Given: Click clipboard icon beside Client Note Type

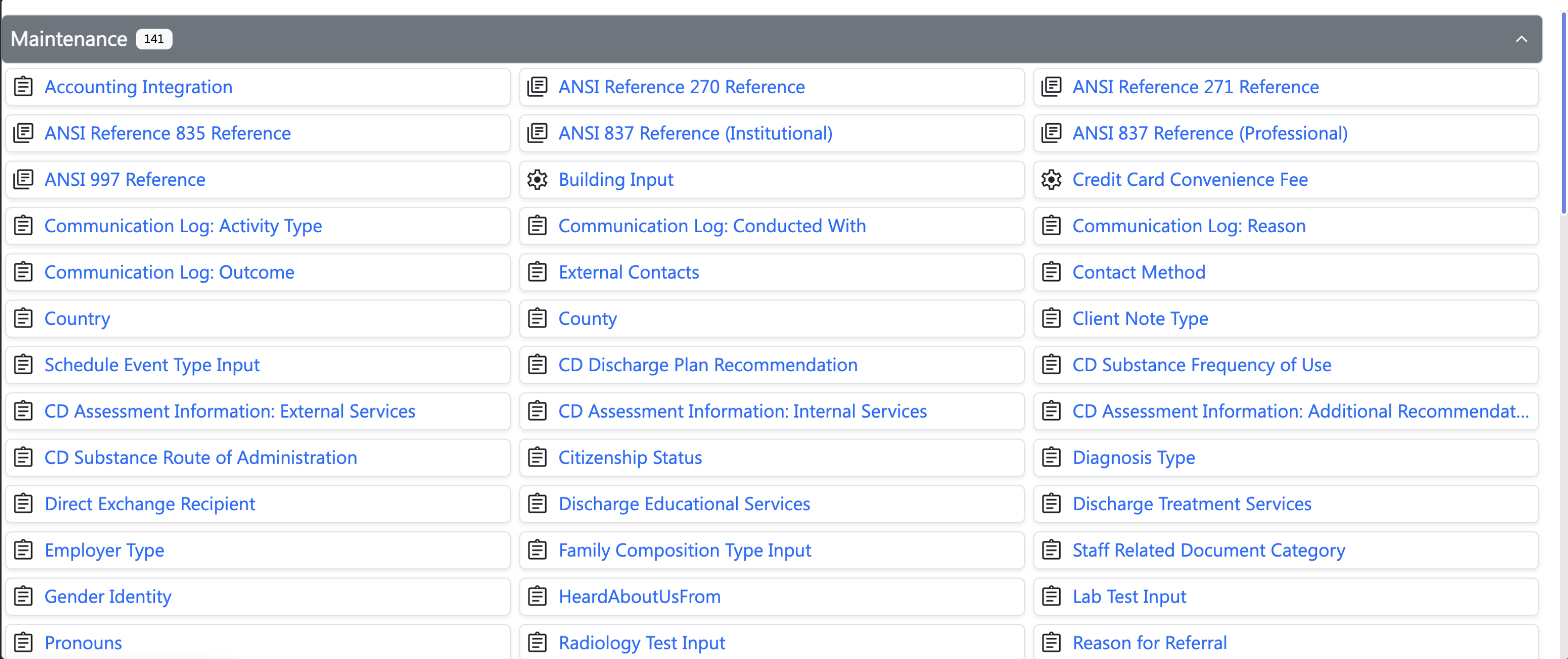Looking at the screenshot, I should tap(1051, 318).
